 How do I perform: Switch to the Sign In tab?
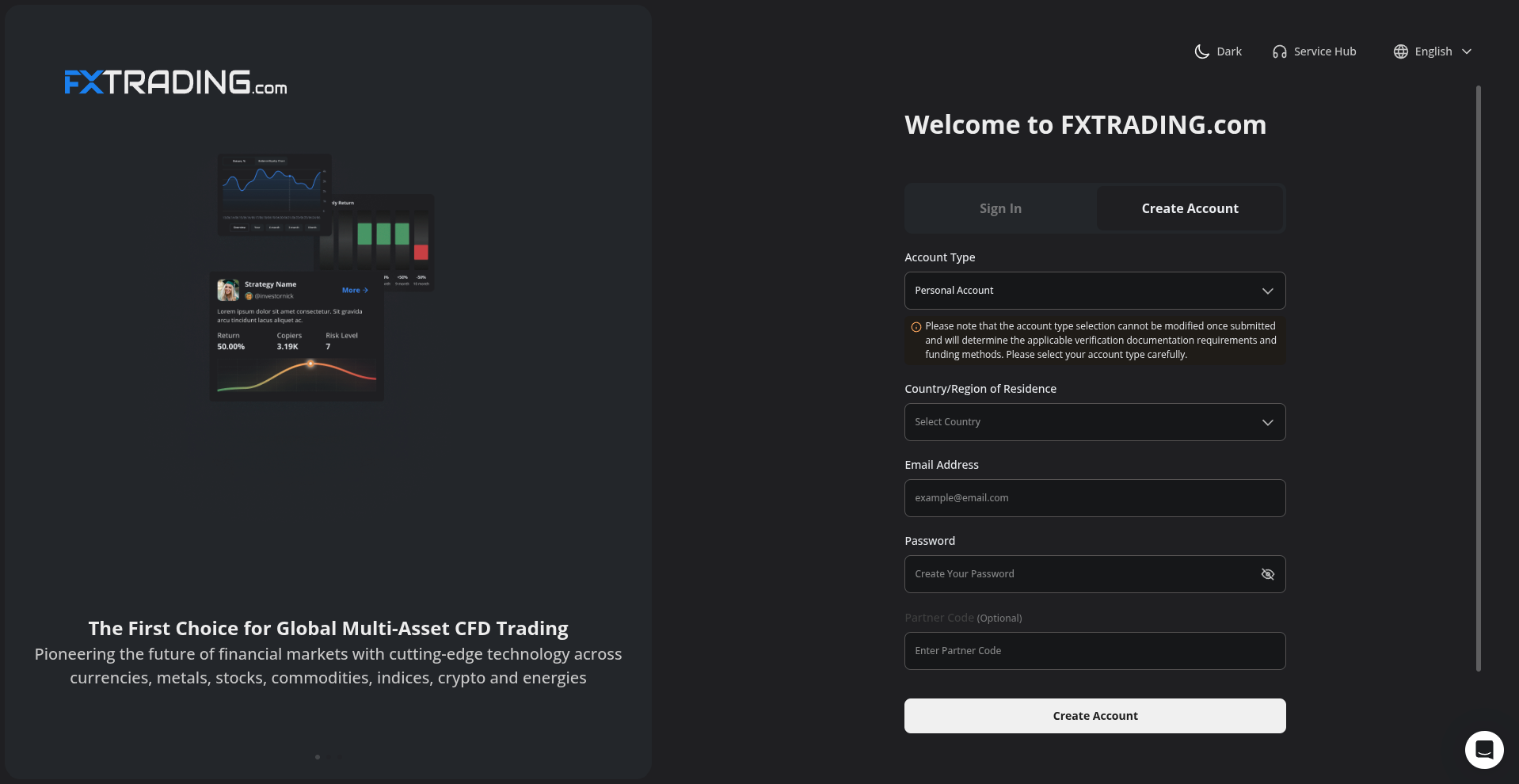(1000, 208)
